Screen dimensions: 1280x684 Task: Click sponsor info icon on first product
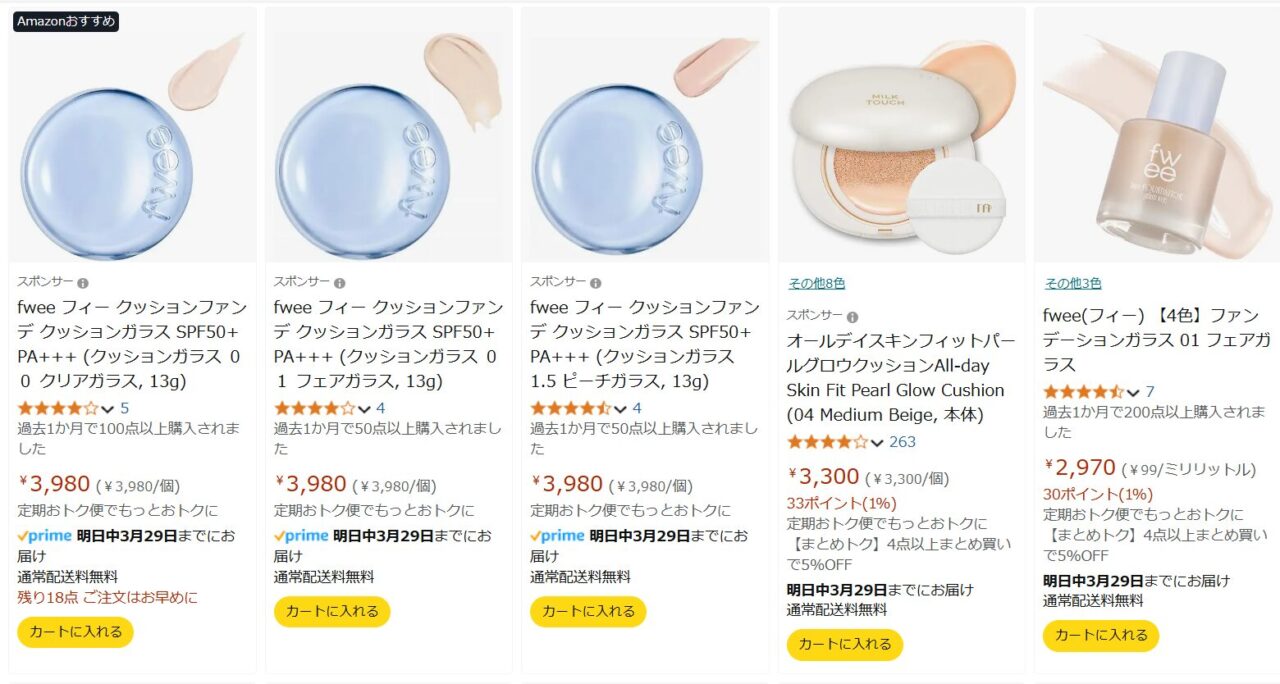[x=83, y=283]
